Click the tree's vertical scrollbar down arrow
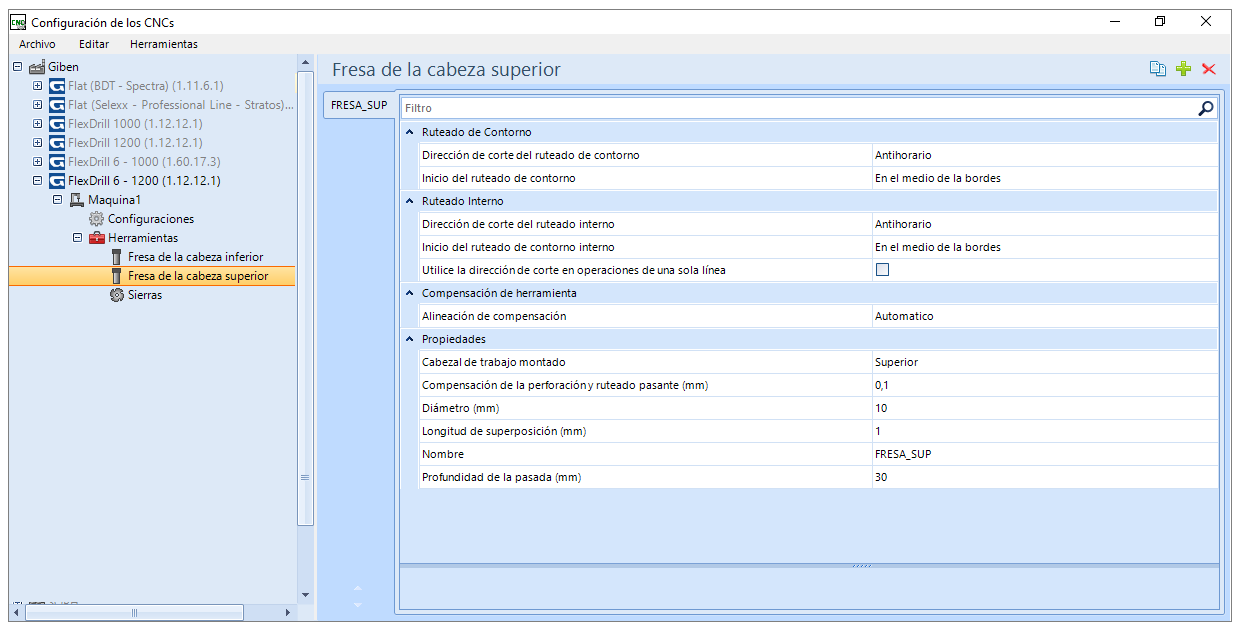The width and height of the screenshot is (1241, 628). click(306, 596)
